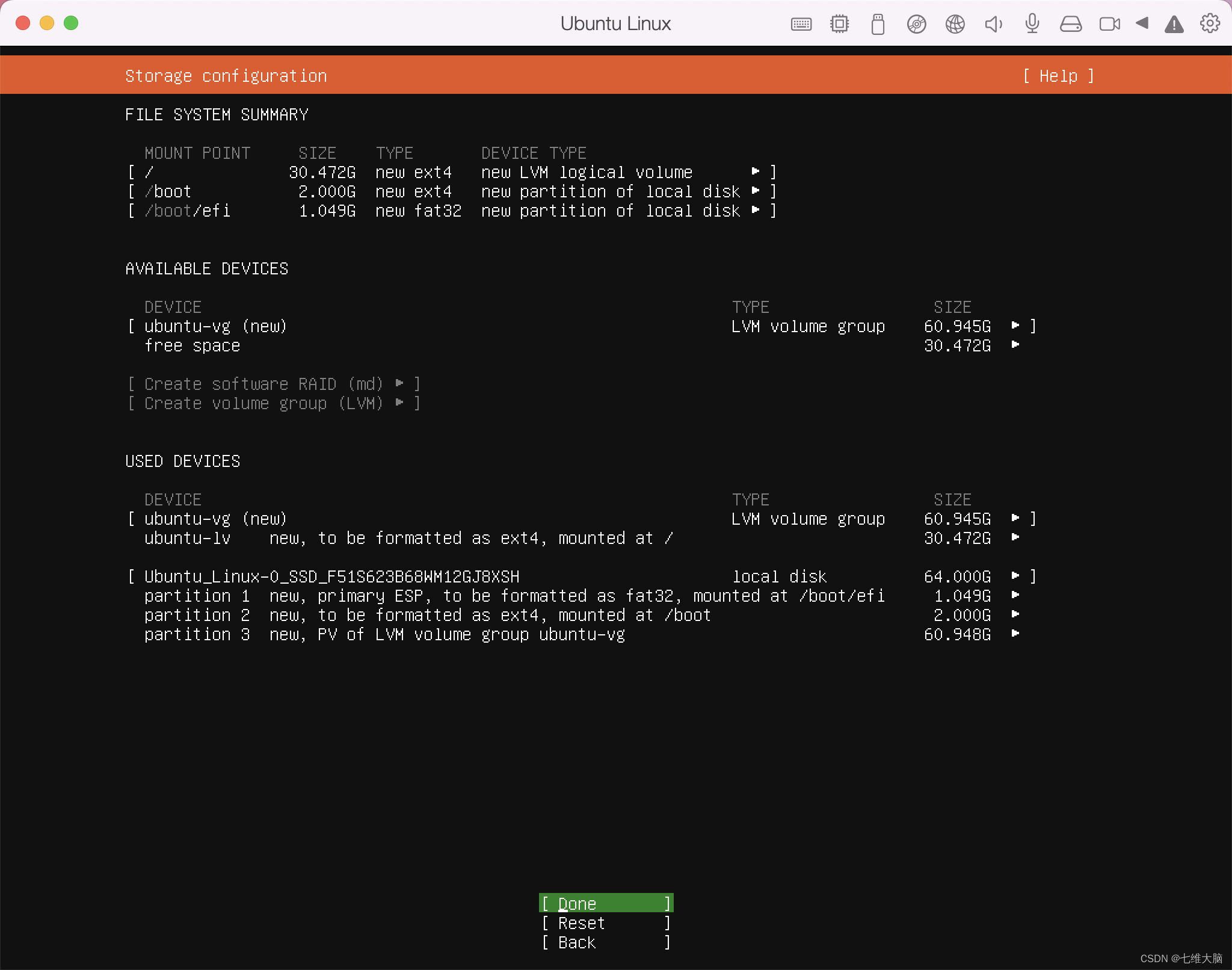This screenshot has height=970, width=1232.
Task: Click the 'Storage configuration' heading
Action: (x=226, y=76)
